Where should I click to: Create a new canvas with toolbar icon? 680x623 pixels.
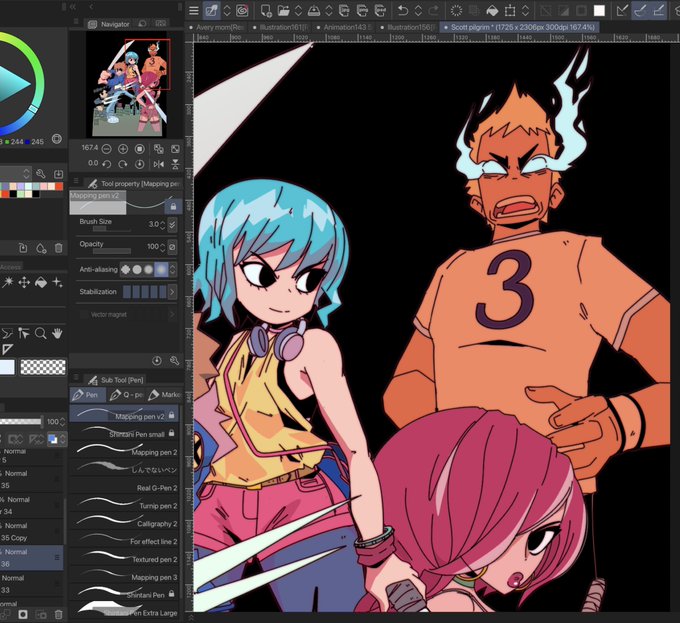(x=266, y=10)
